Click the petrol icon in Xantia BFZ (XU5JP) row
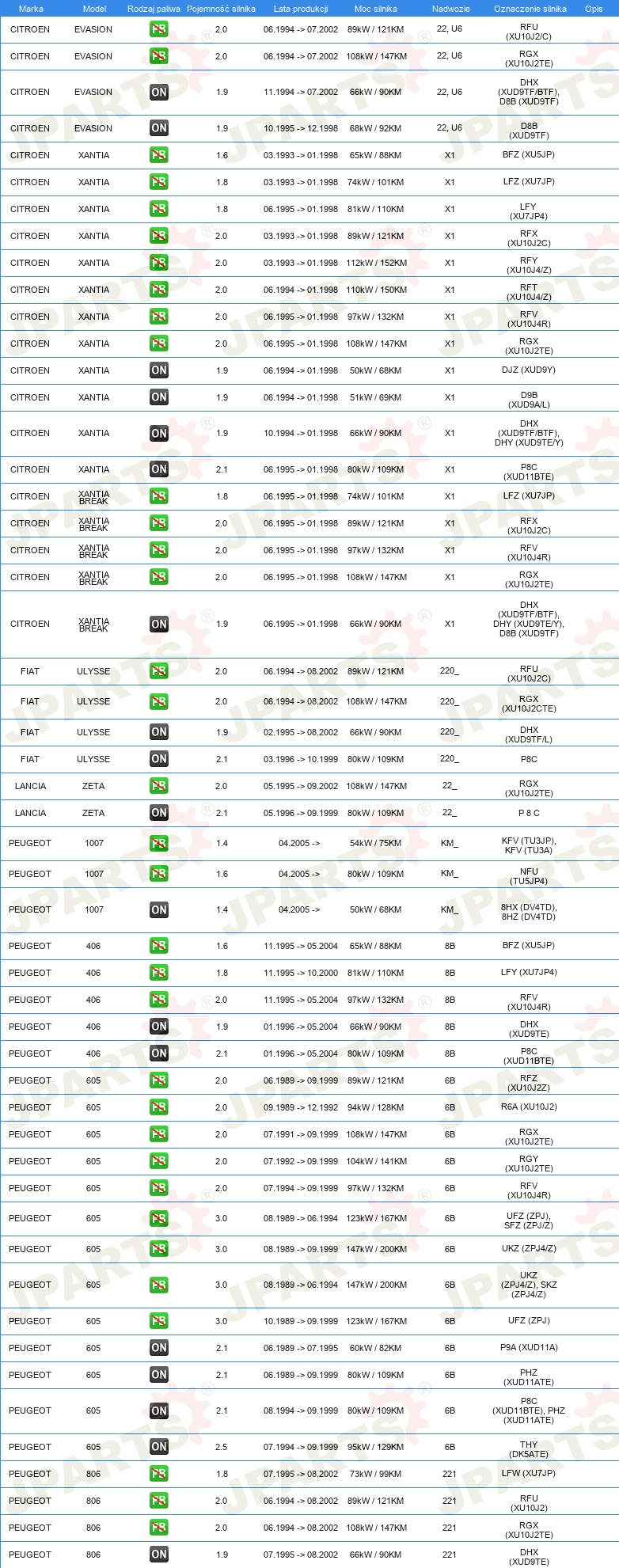 (159, 155)
